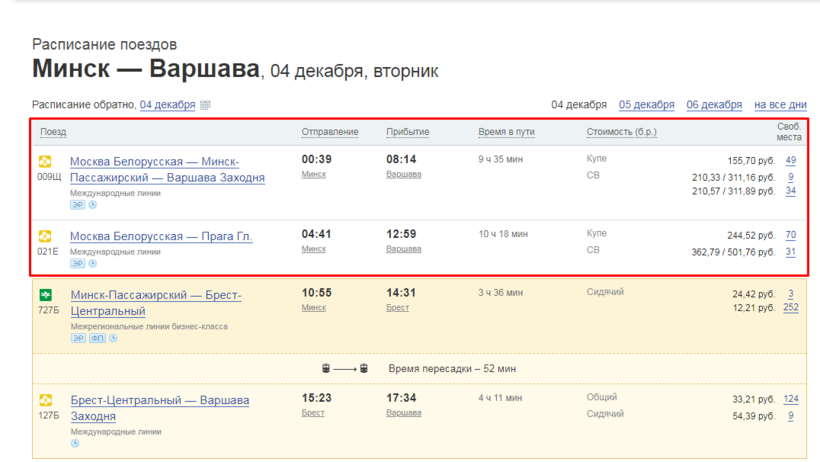Click clock icon under train 009Щ

[x=93, y=205]
